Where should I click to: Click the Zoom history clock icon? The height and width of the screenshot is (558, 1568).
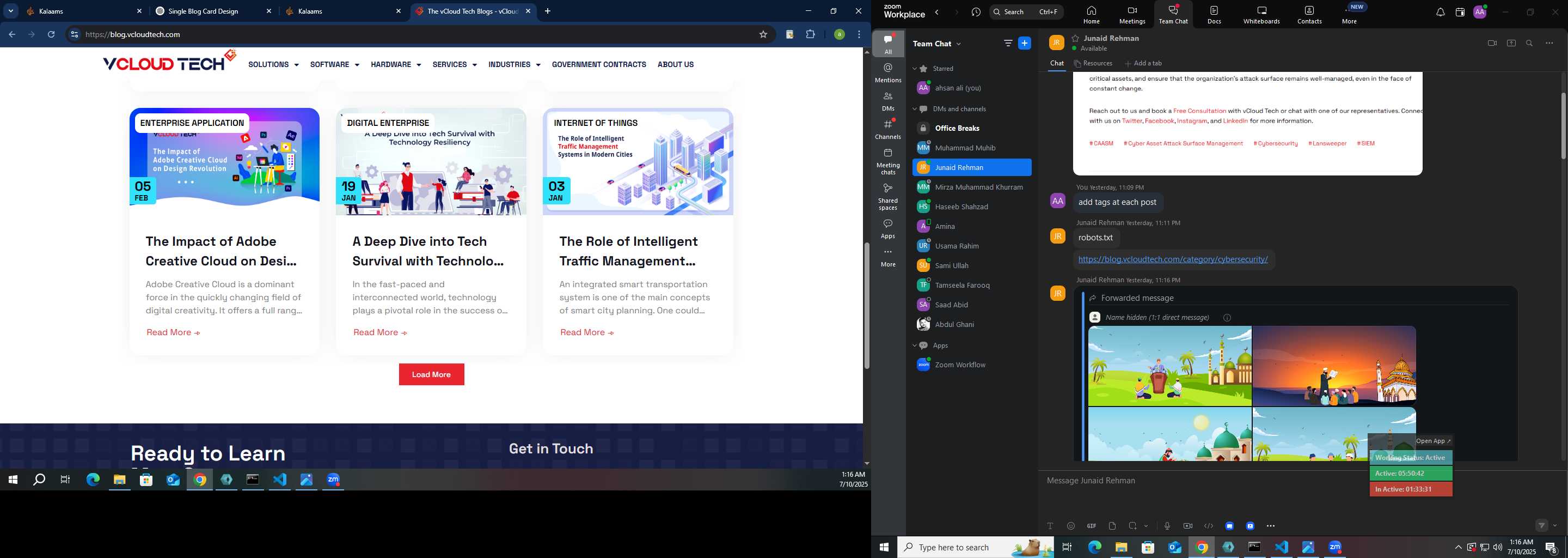(976, 12)
